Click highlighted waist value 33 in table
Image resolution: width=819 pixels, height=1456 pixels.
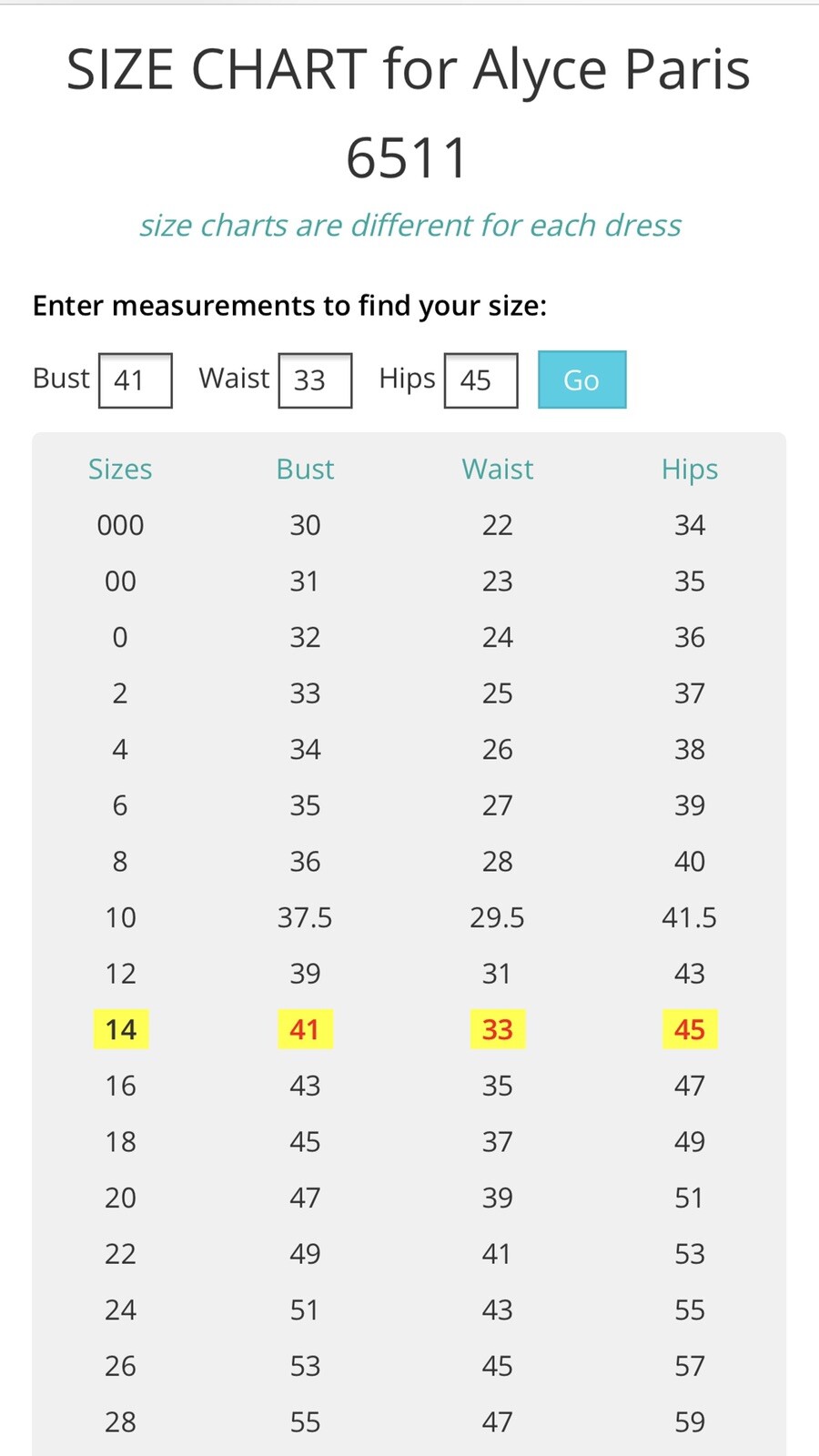point(498,1029)
